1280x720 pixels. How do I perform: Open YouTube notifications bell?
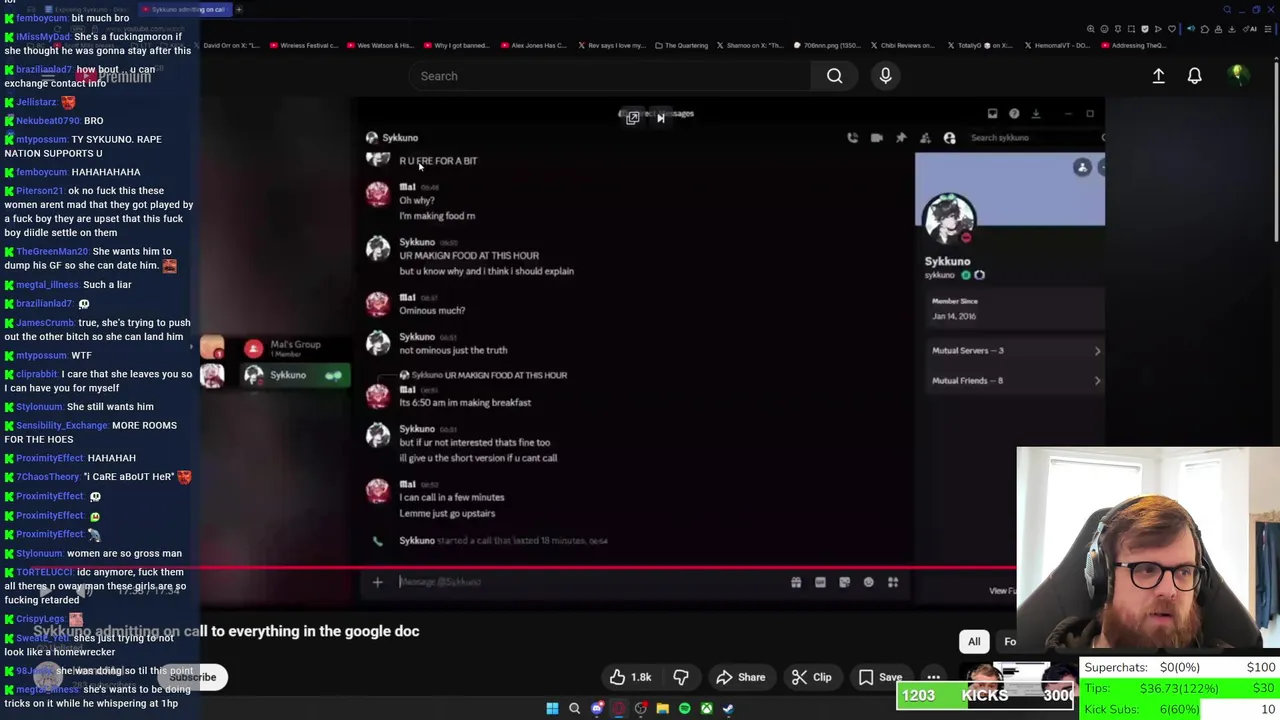pos(1194,76)
